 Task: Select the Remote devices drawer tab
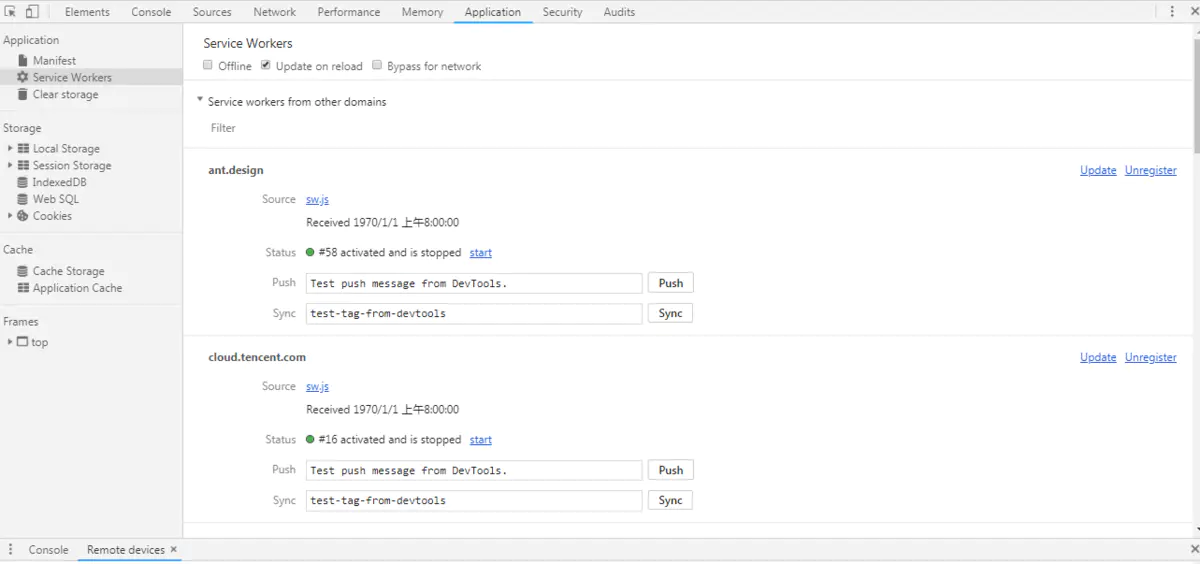(x=126, y=550)
